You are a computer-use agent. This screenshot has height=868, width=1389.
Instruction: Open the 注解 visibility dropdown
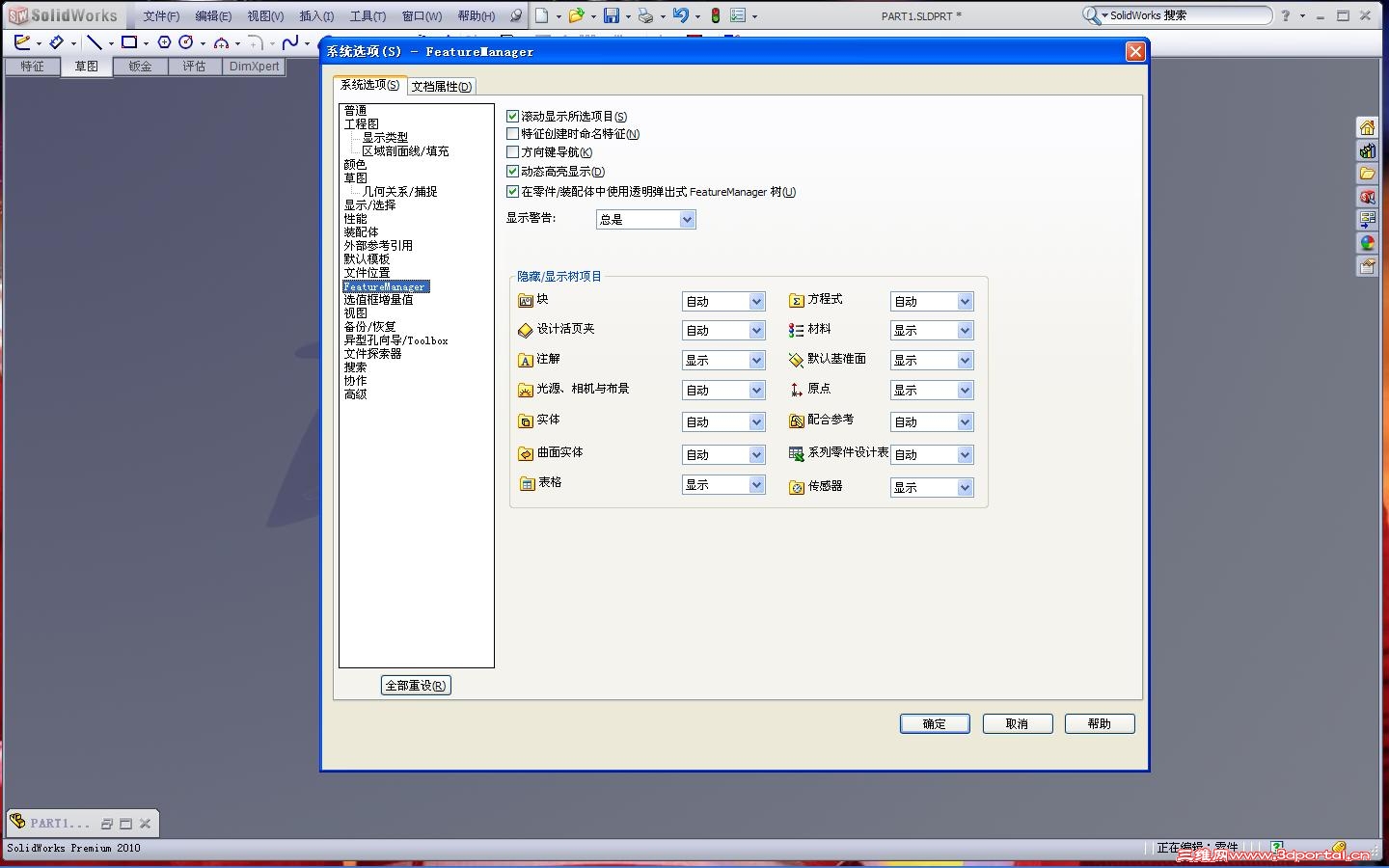pyautogui.click(x=723, y=360)
